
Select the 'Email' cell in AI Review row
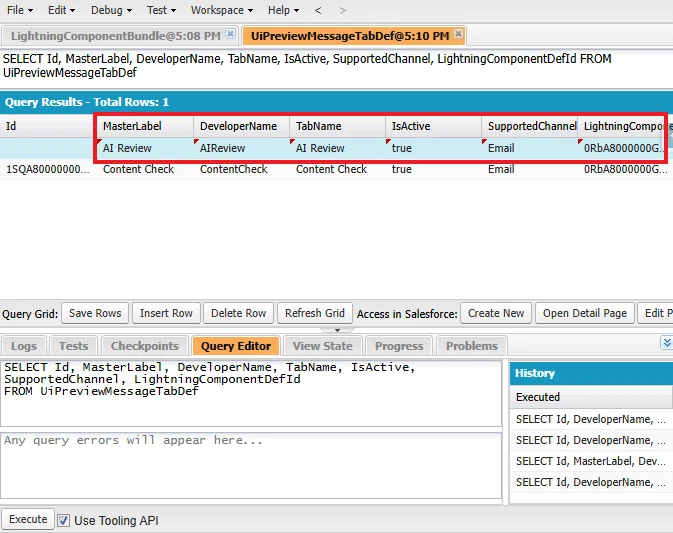click(x=529, y=148)
